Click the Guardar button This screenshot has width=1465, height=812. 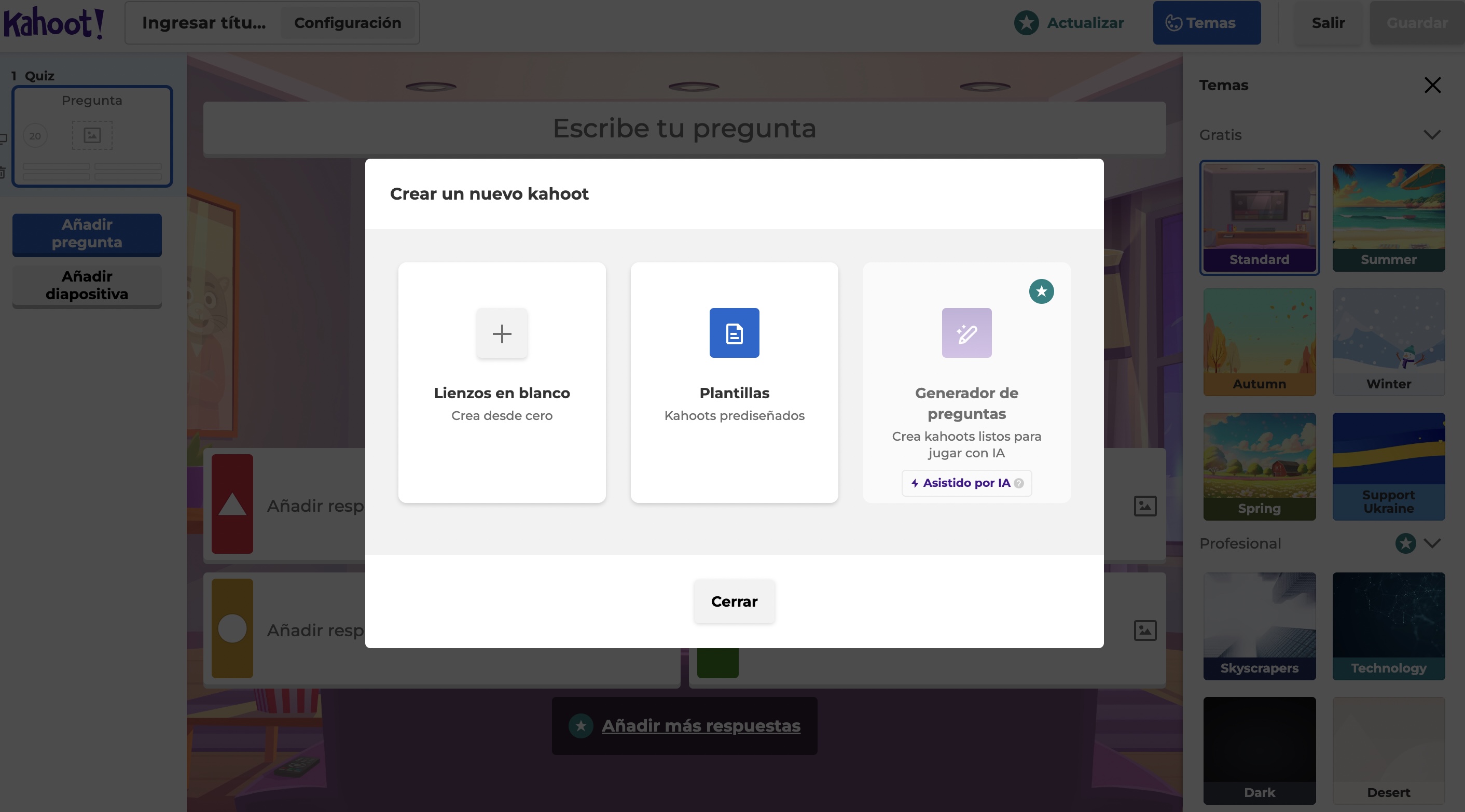click(1417, 23)
